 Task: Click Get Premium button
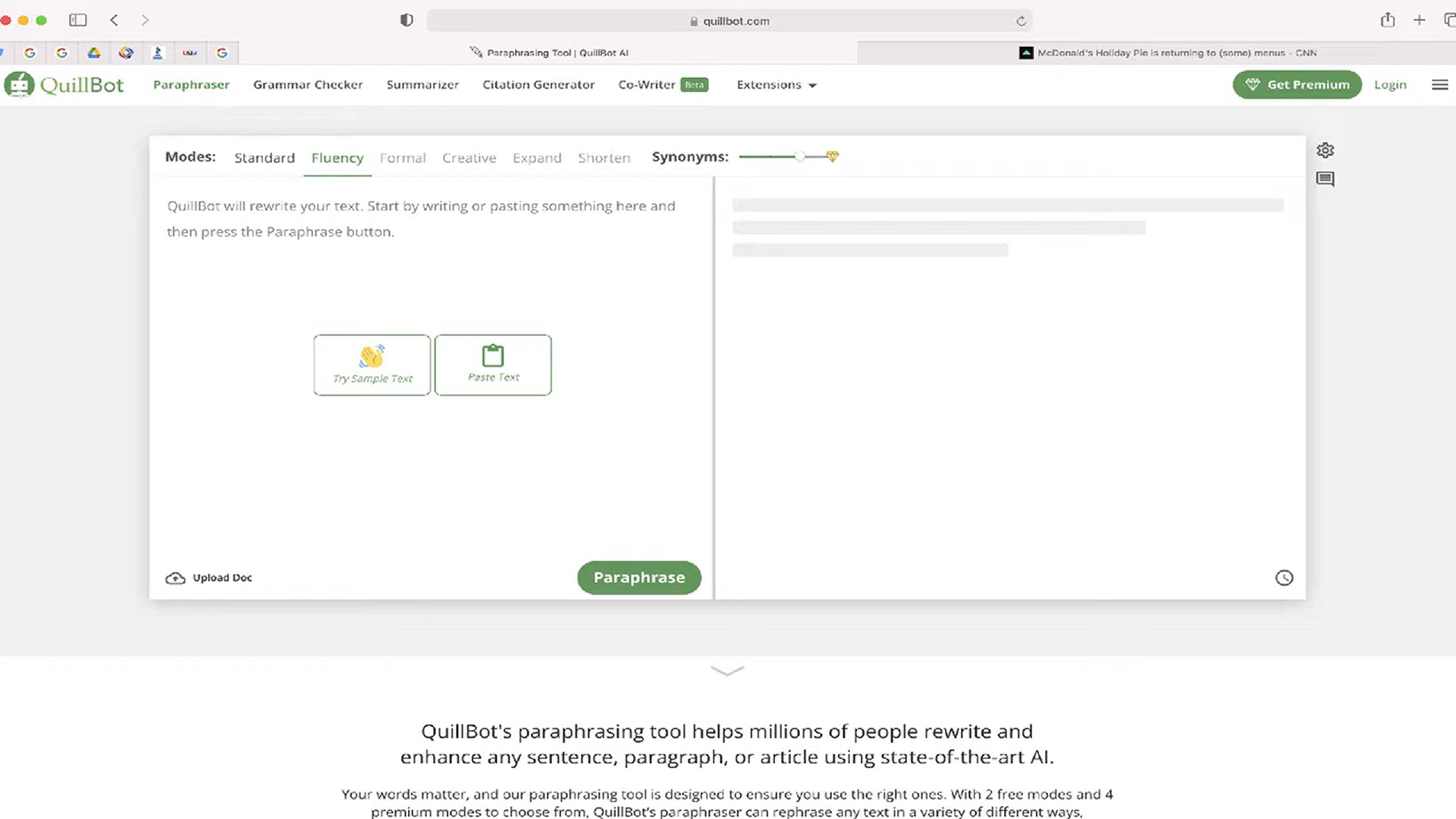coord(1297,85)
